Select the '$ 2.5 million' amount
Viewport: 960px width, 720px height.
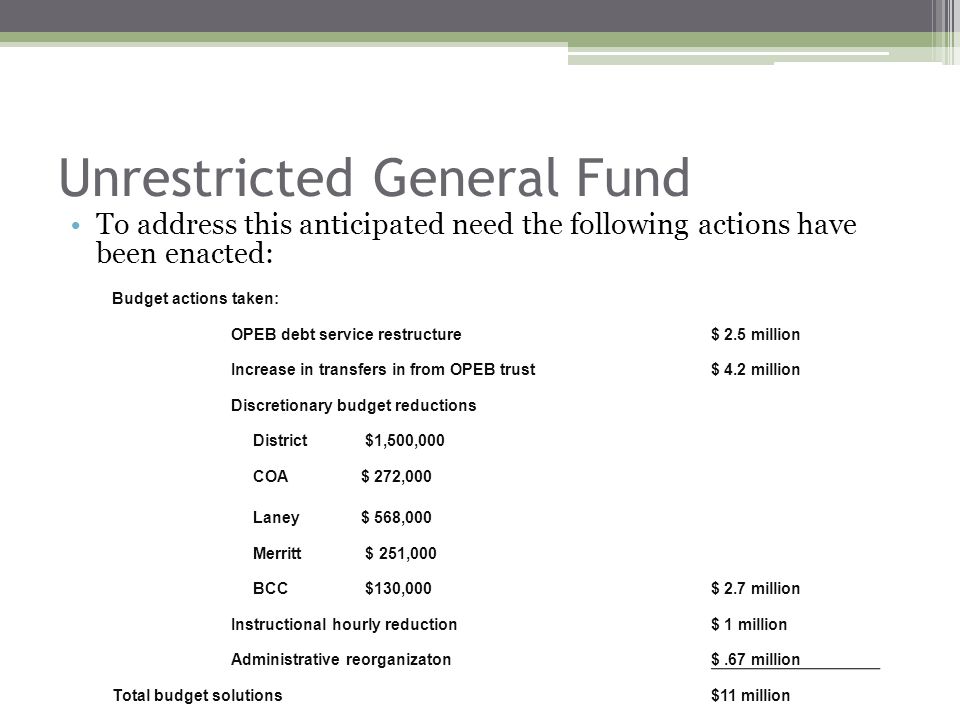[x=756, y=334]
